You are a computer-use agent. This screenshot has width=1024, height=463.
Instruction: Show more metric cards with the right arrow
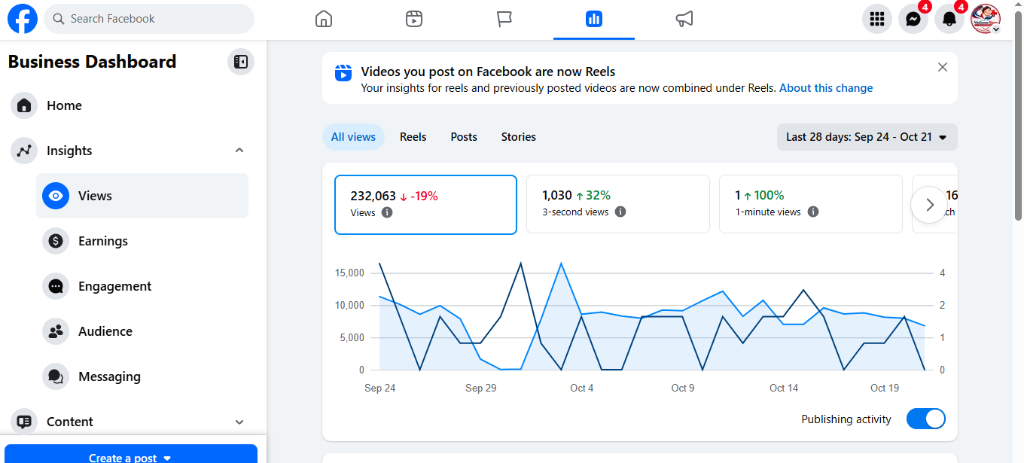929,205
